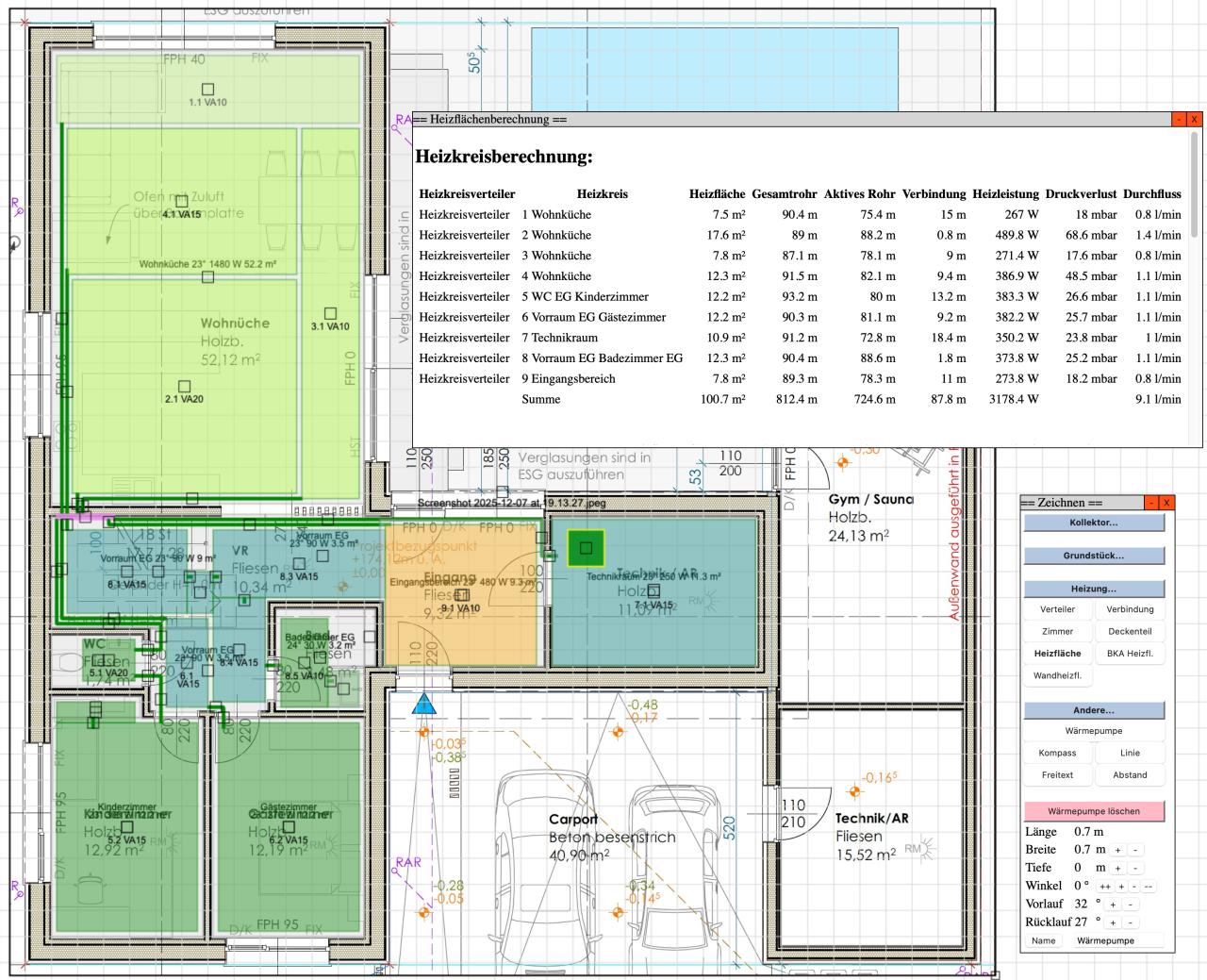Collapse the Andere... section header
This screenshot has height=980, width=1207.
pos(1094,710)
